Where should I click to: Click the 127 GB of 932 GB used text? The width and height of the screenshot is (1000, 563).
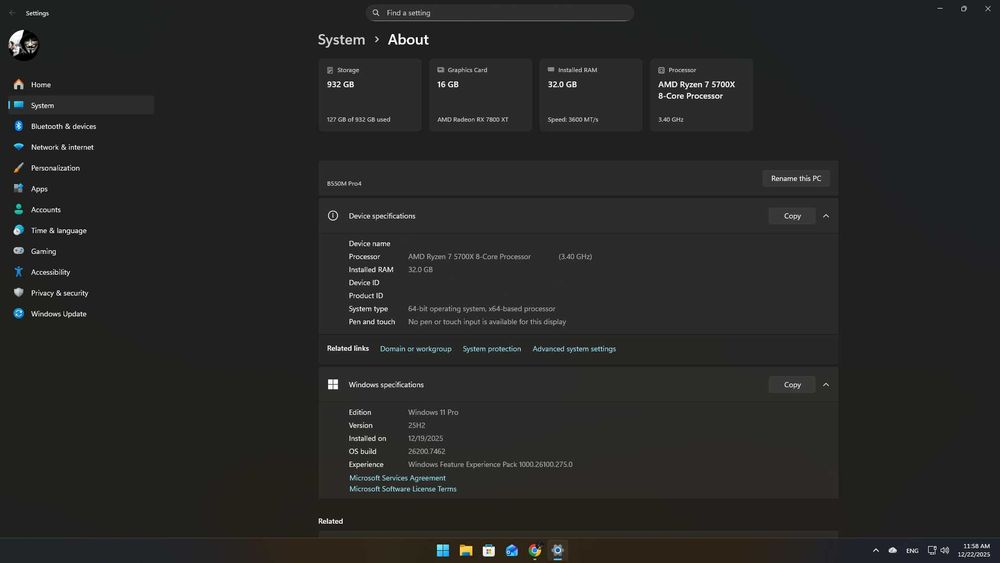(x=358, y=119)
